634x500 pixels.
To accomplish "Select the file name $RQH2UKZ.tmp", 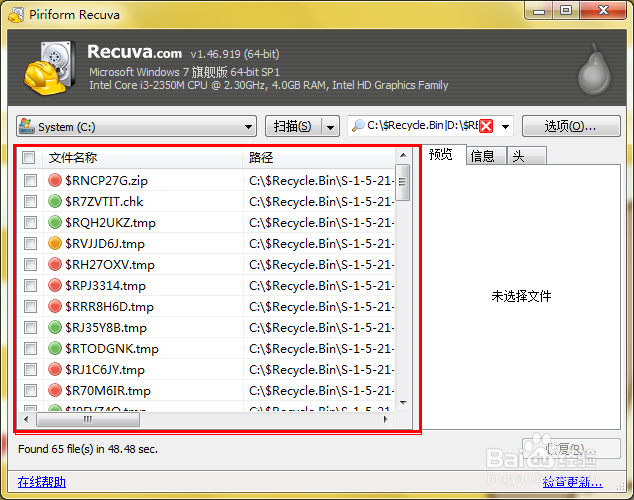I will (110, 222).
